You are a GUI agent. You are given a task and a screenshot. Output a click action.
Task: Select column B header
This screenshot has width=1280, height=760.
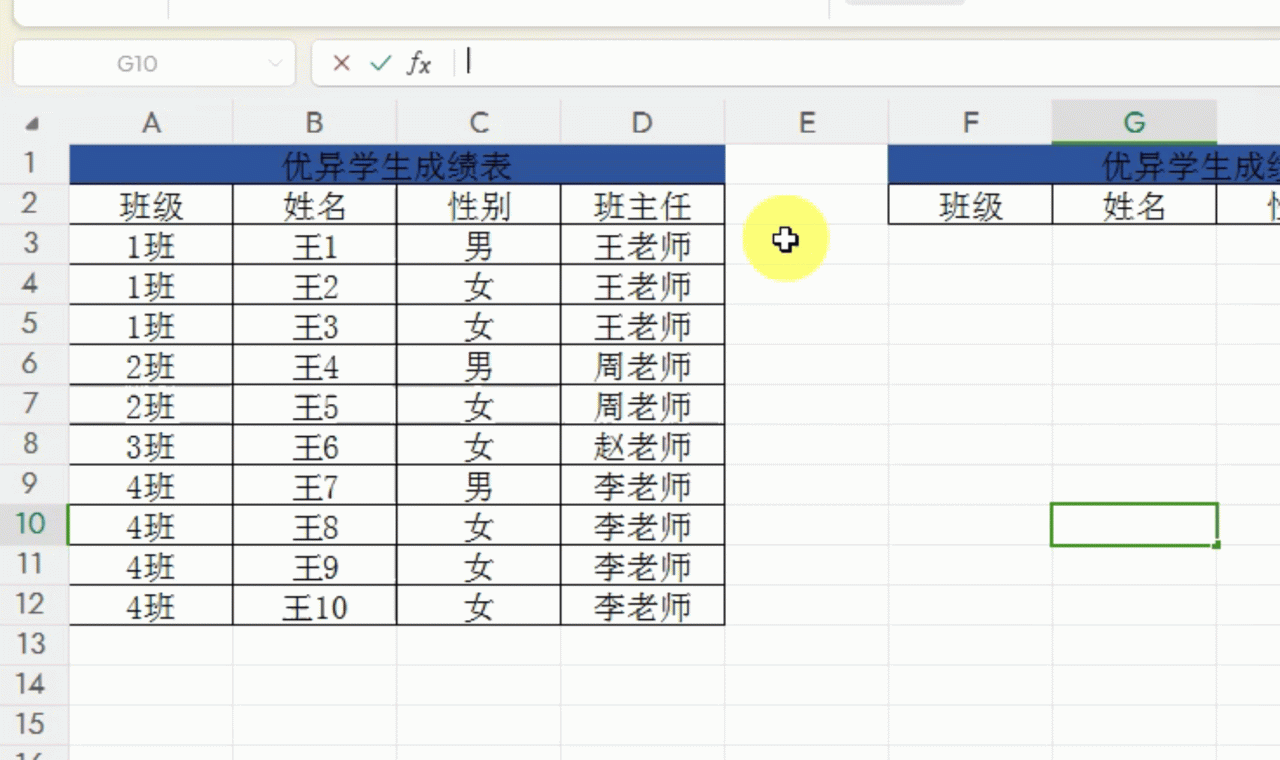315,122
